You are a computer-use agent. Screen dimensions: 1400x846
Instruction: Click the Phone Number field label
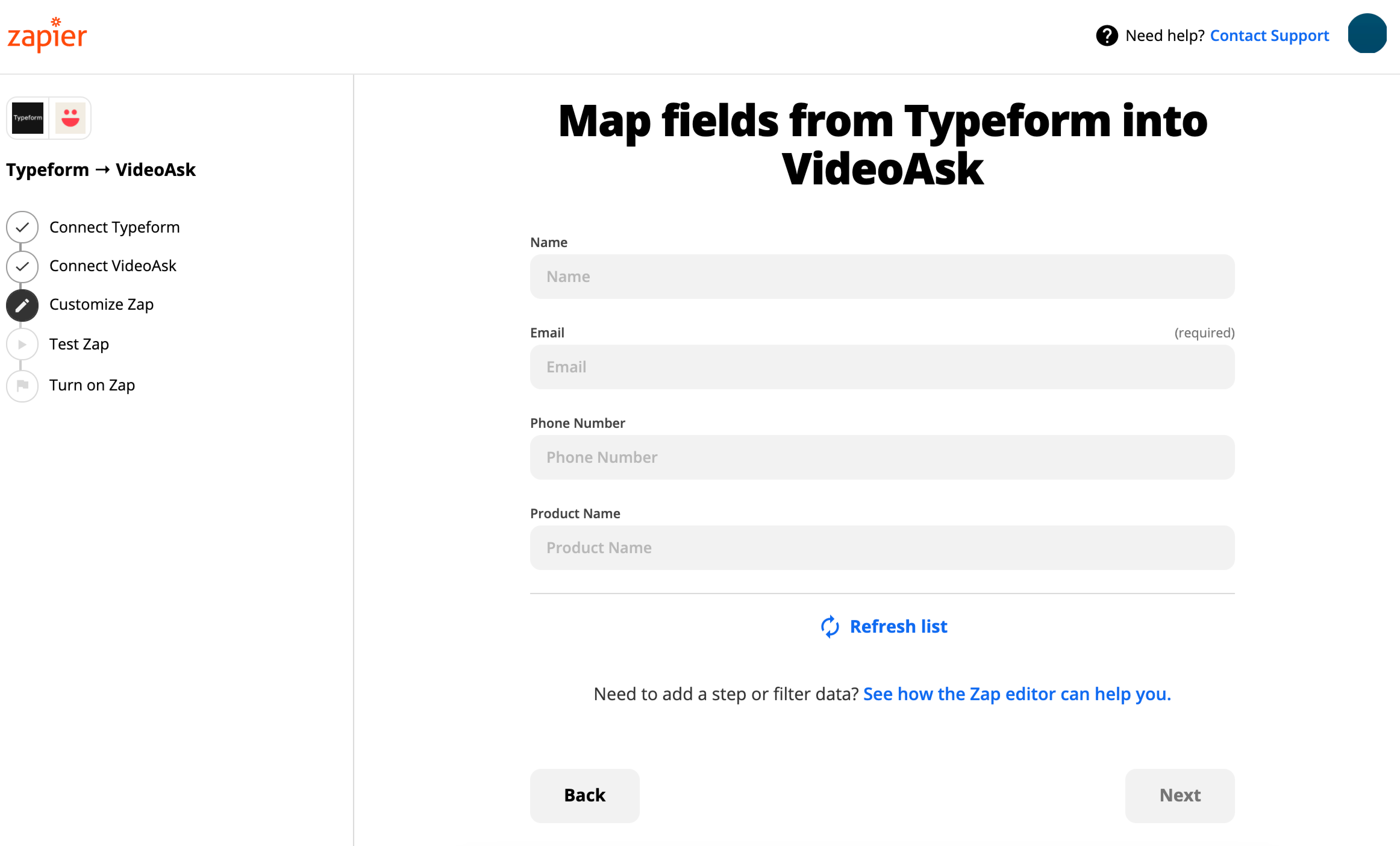[x=577, y=423]
